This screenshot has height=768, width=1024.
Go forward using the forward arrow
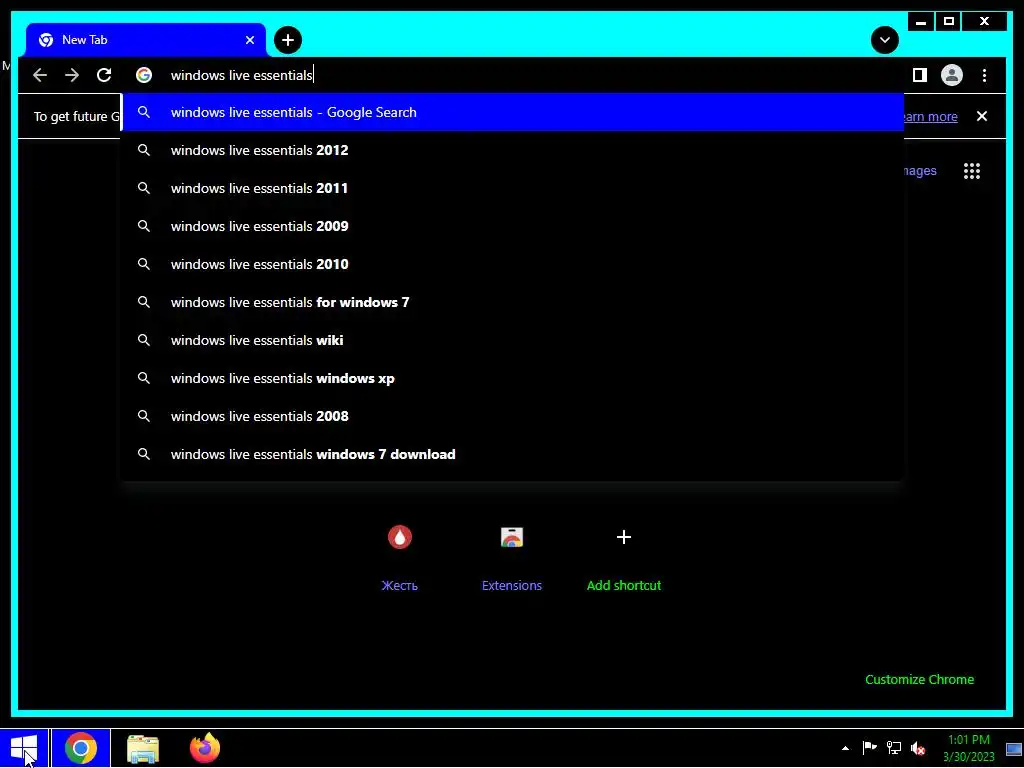[x=72, y=75]
